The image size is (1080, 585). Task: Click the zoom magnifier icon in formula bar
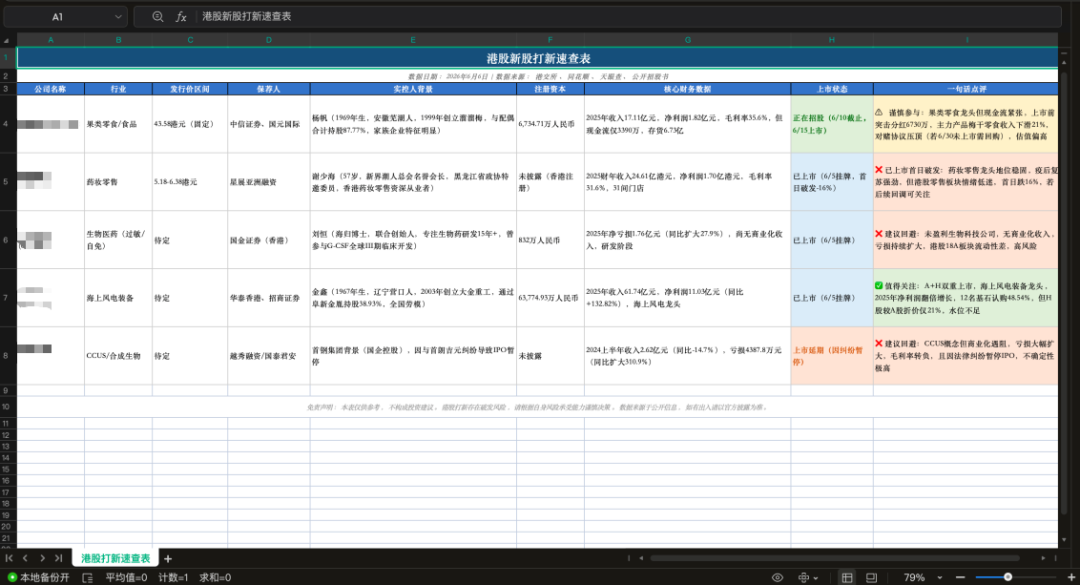(x=158, y=17)
